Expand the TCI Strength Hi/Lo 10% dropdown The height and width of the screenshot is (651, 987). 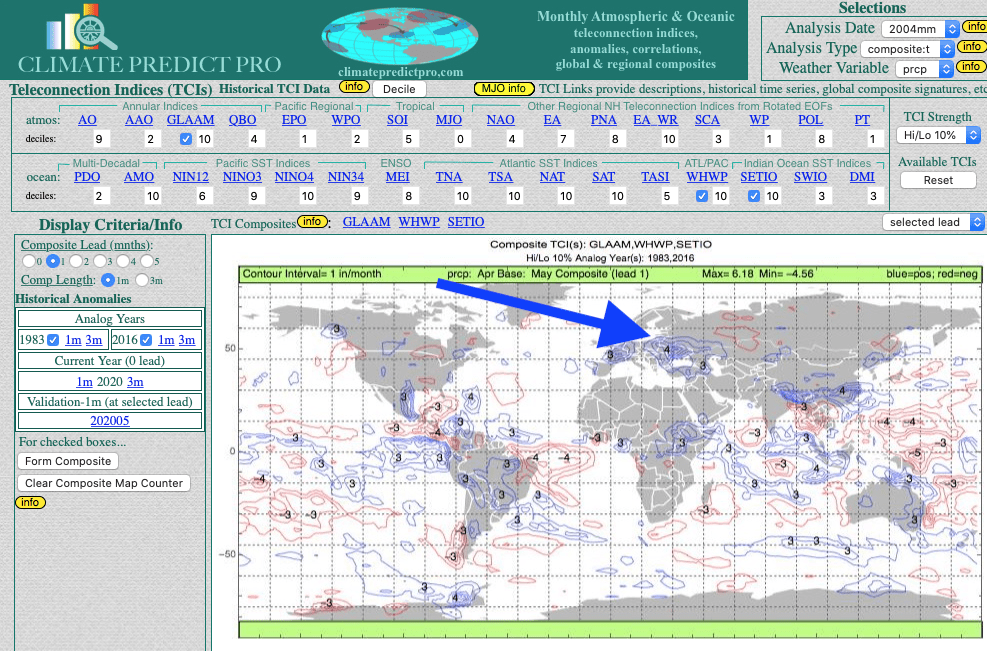coord(940,135)
